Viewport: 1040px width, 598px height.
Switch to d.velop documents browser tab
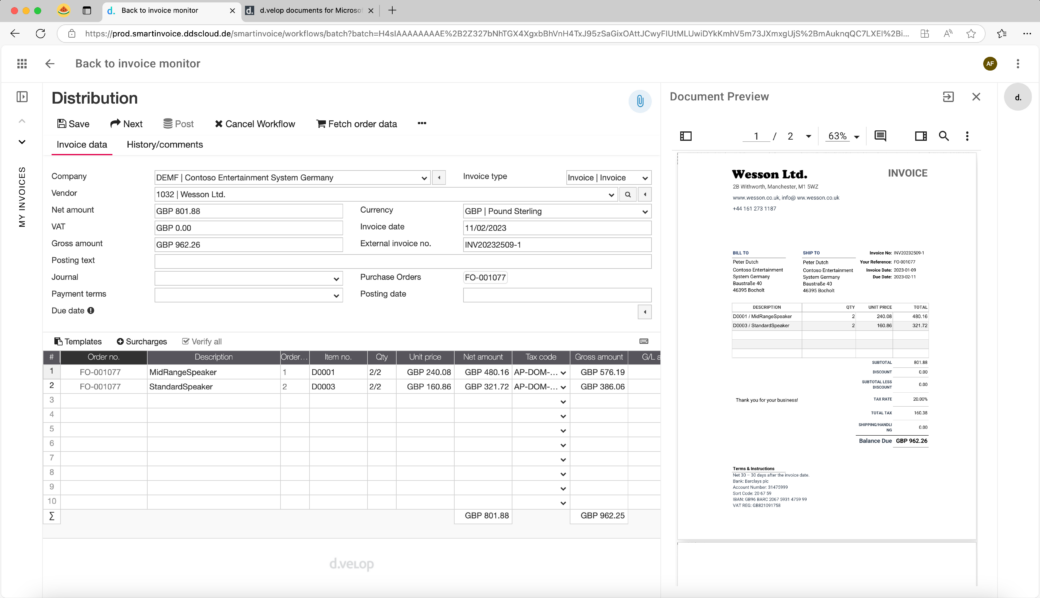click(x=310, y=11)
